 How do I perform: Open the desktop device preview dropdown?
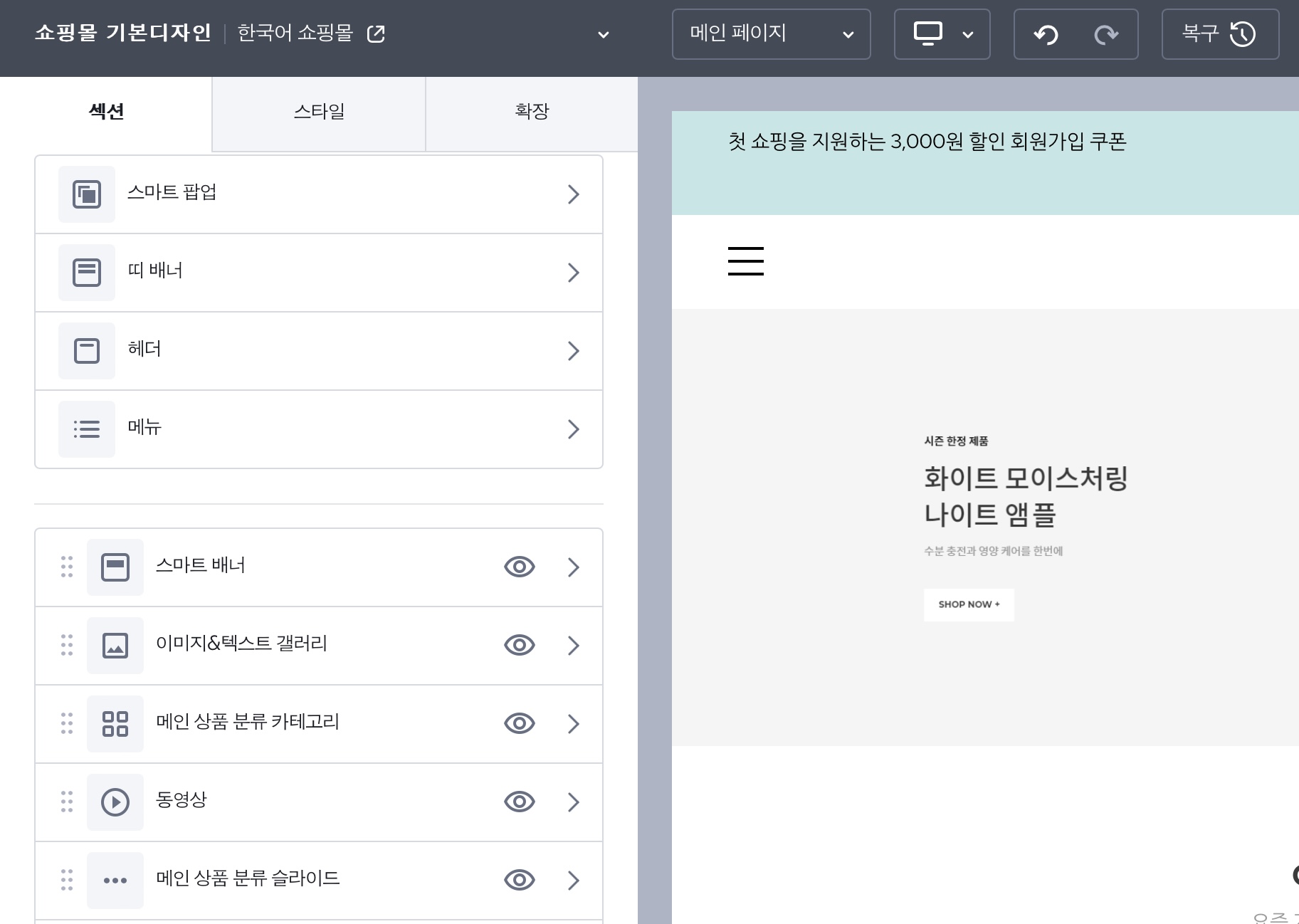click(942, 34)
